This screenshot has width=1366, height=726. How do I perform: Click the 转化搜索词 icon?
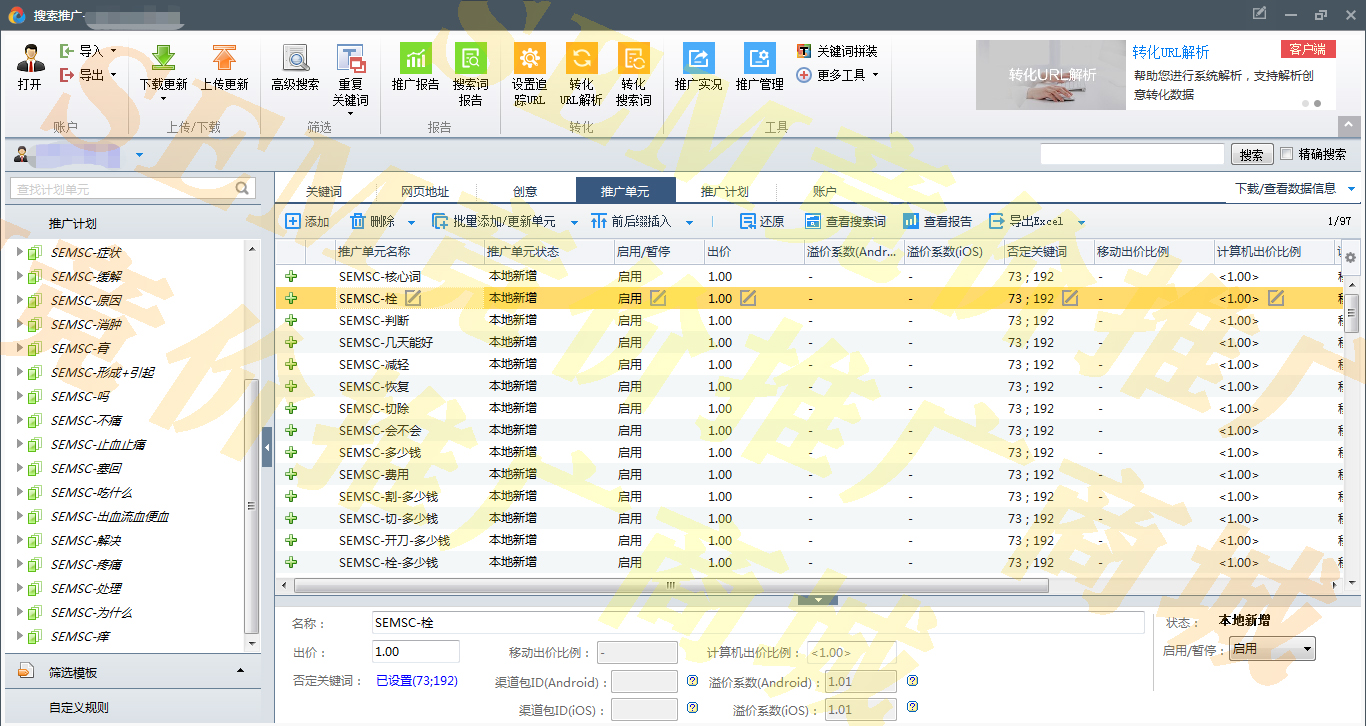tap(633, 57)
